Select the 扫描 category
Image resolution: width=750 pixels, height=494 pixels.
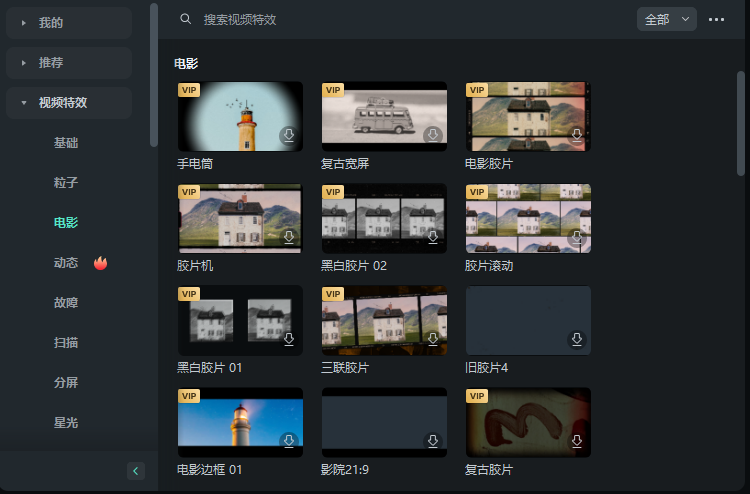coord(66,342)
